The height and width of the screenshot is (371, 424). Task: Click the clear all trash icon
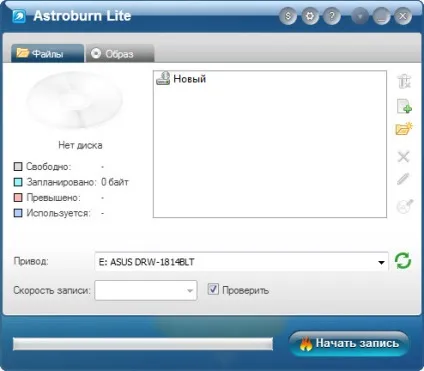pos(404,81)
